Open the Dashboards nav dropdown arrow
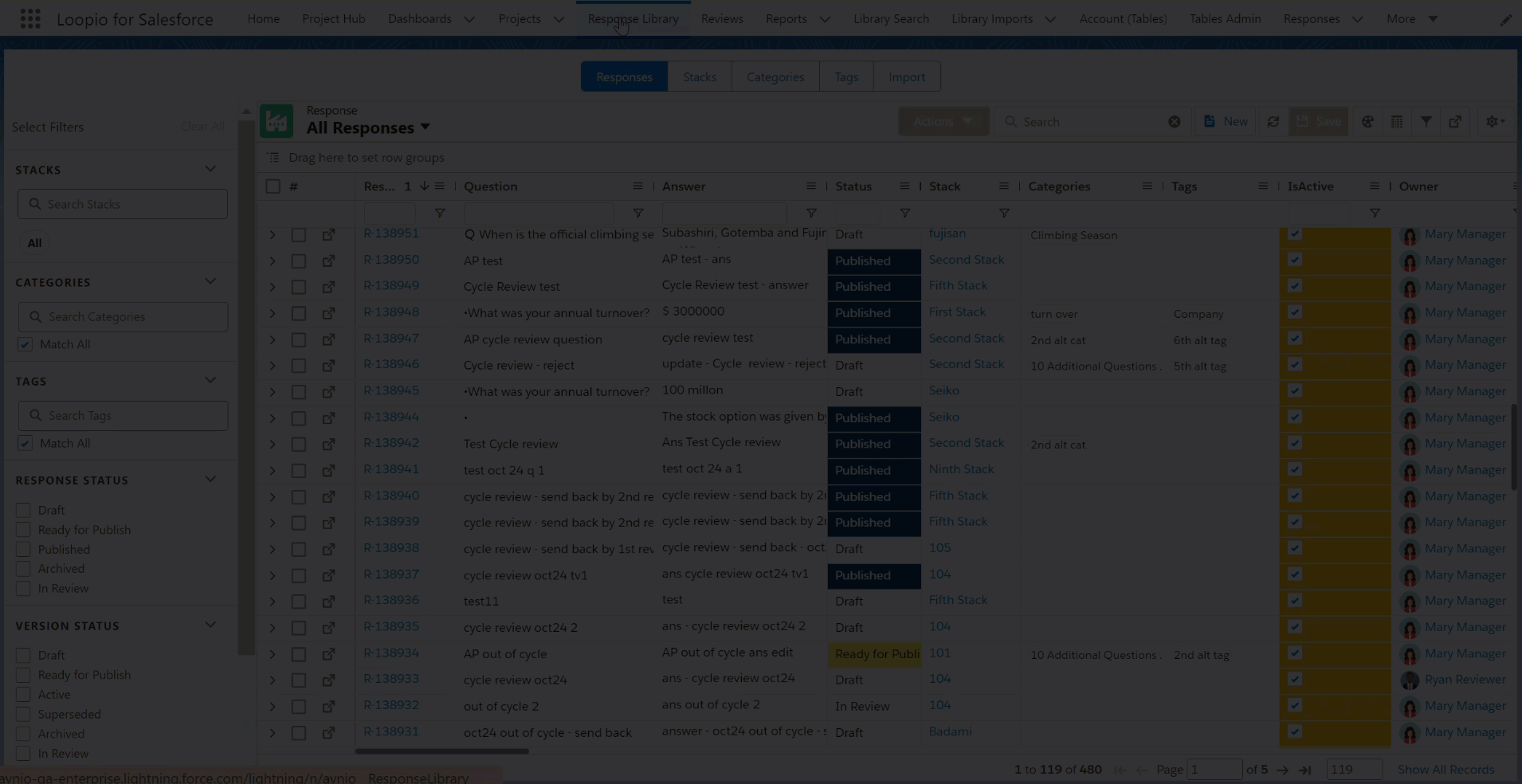The height and width of the screenshot is (784, 1522). coord(469,19)
